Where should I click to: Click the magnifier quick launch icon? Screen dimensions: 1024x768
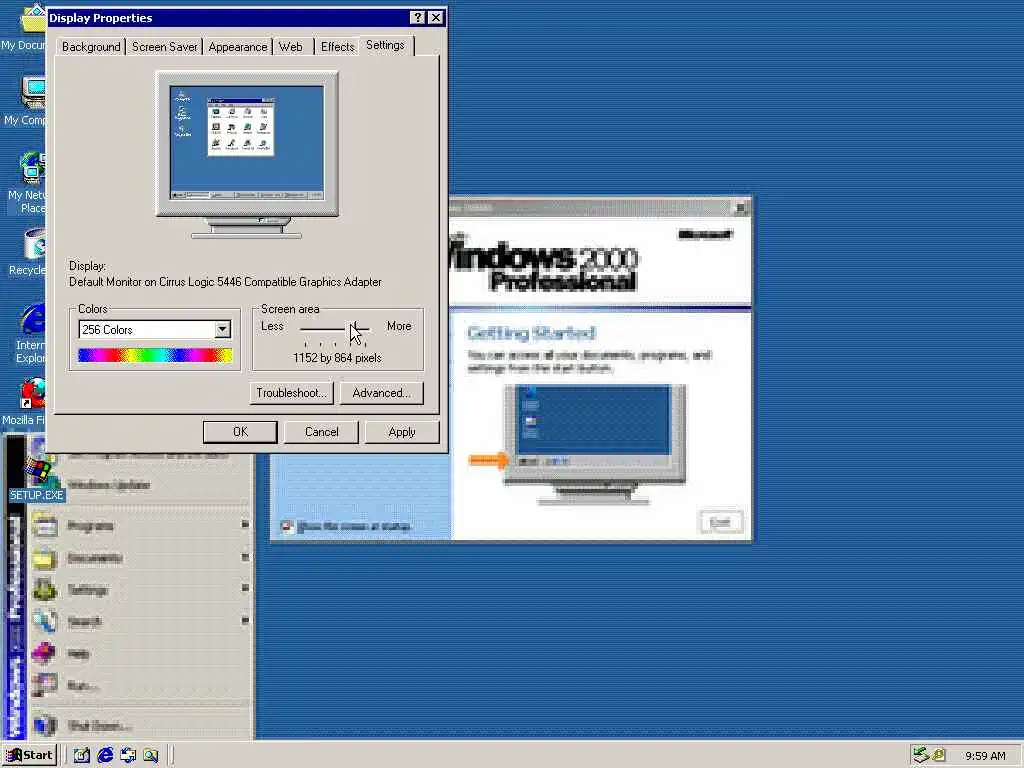151,756
